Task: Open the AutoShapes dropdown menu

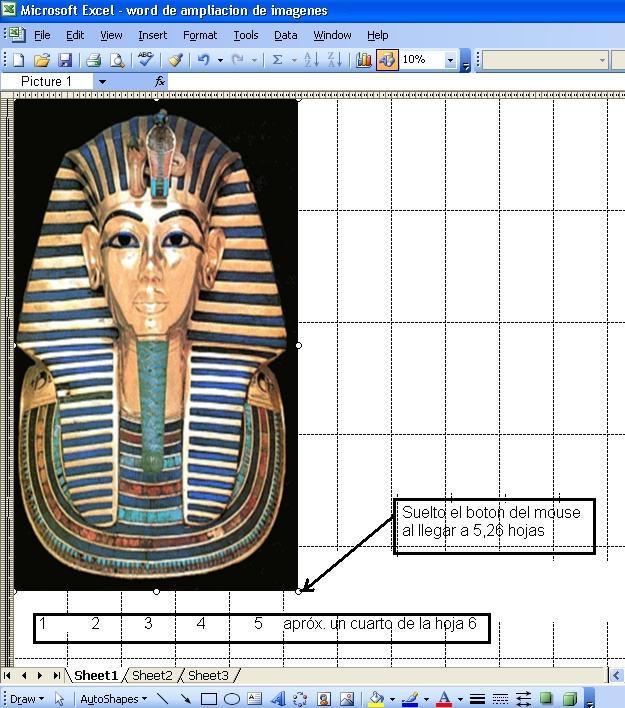Action: click(x=114, y=699)
